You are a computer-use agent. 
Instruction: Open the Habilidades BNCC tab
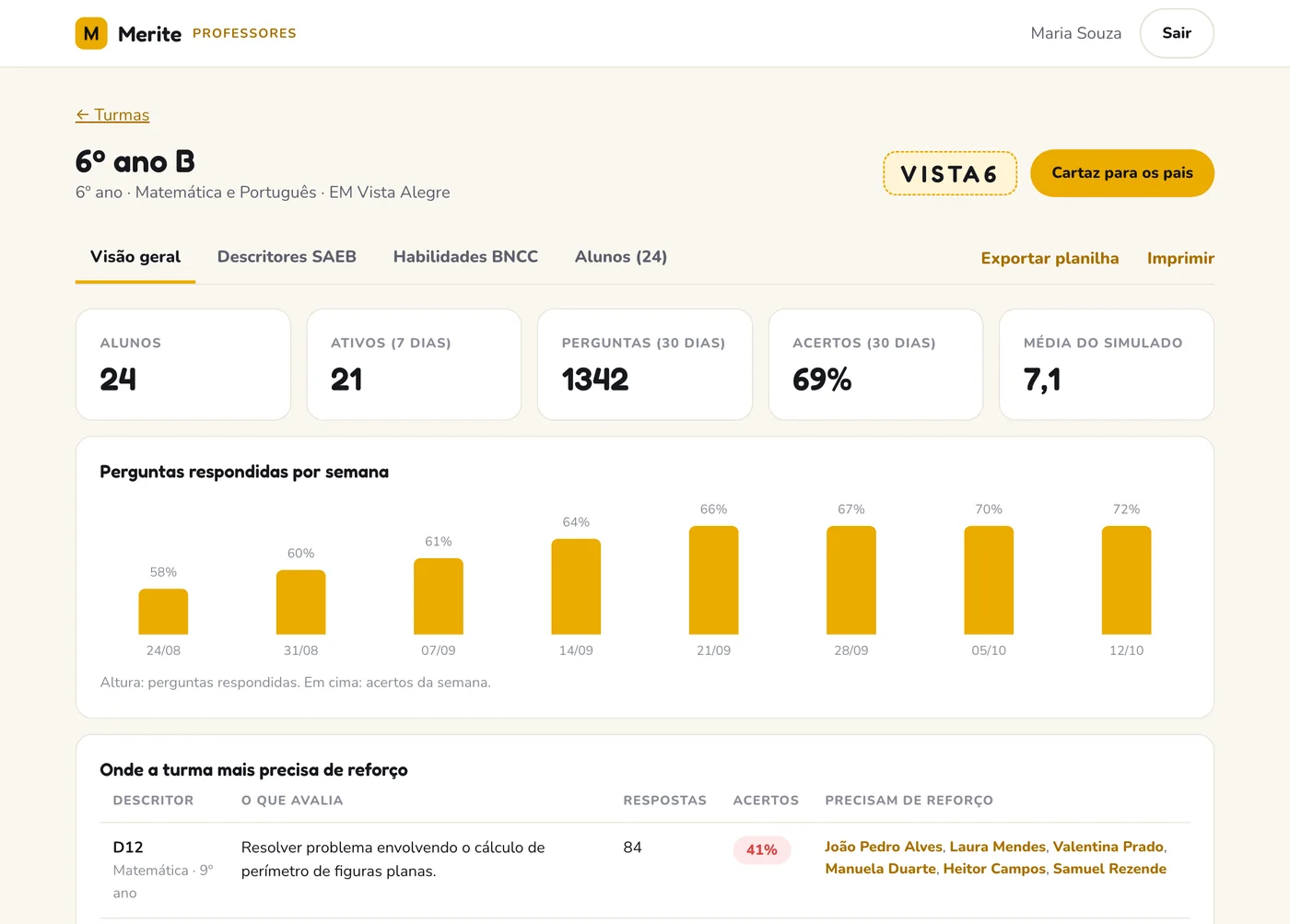tap(465, 257)
